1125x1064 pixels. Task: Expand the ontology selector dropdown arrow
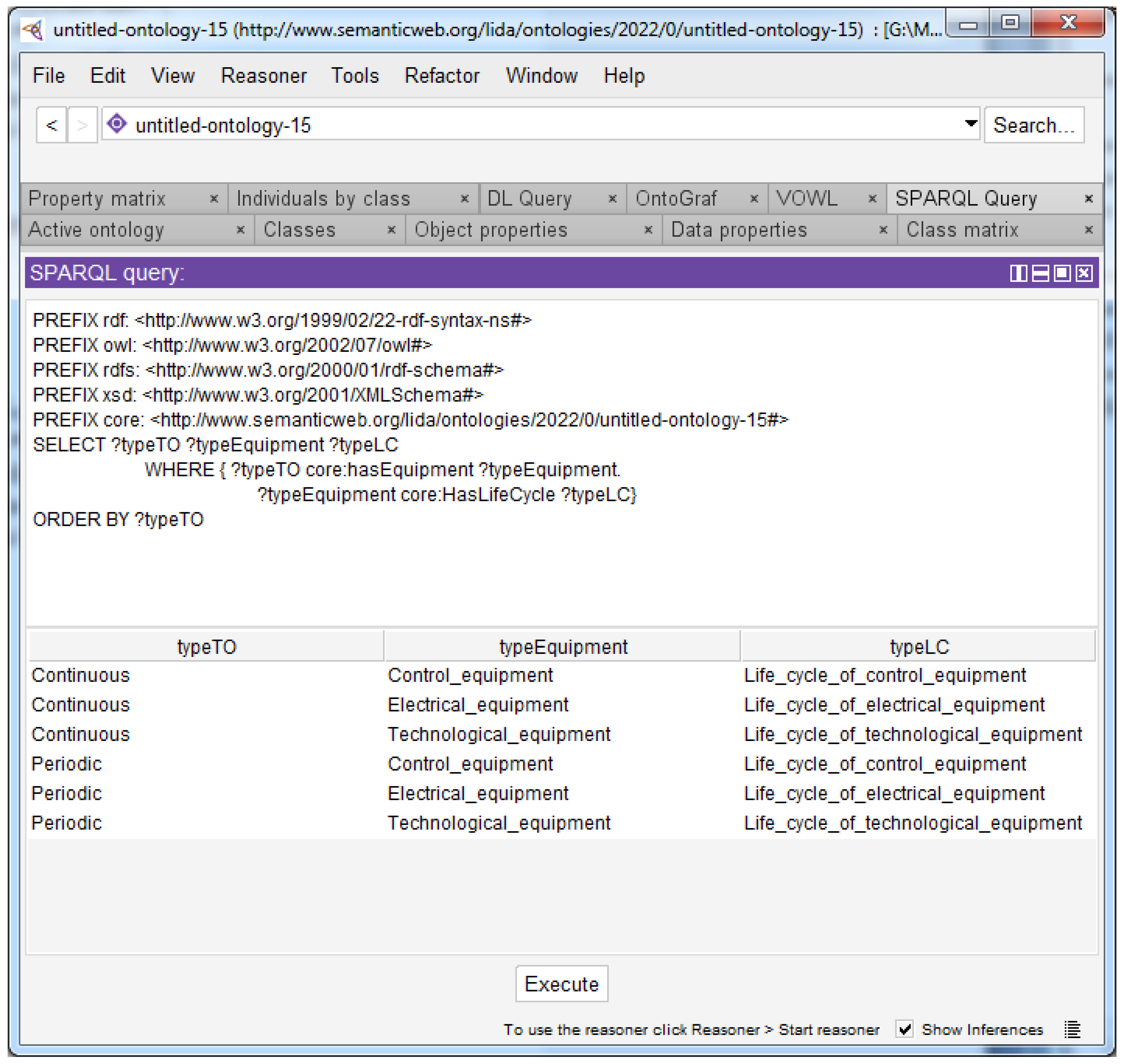click(x=971, y=123)
